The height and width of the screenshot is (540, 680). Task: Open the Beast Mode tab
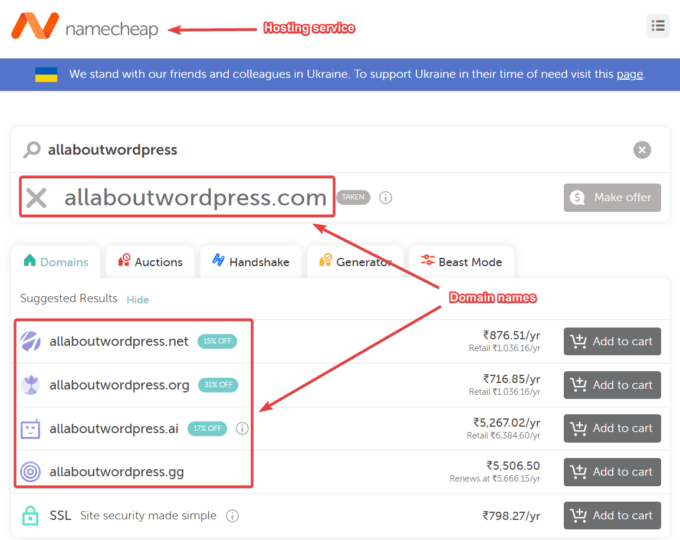click(x=461, y=262)
